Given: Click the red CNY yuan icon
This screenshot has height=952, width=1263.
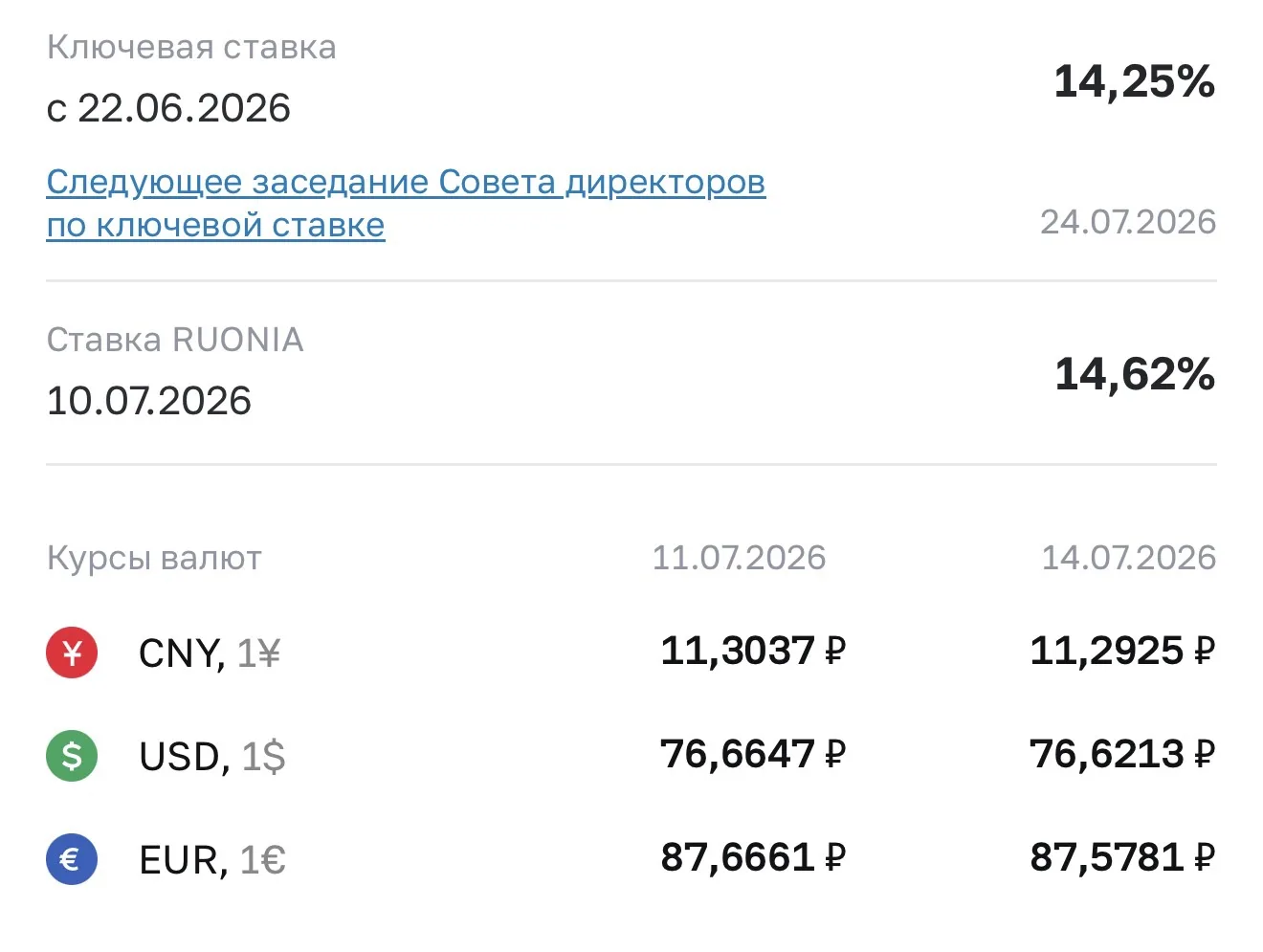Looking at the screenshot, I should pos(72,653).
